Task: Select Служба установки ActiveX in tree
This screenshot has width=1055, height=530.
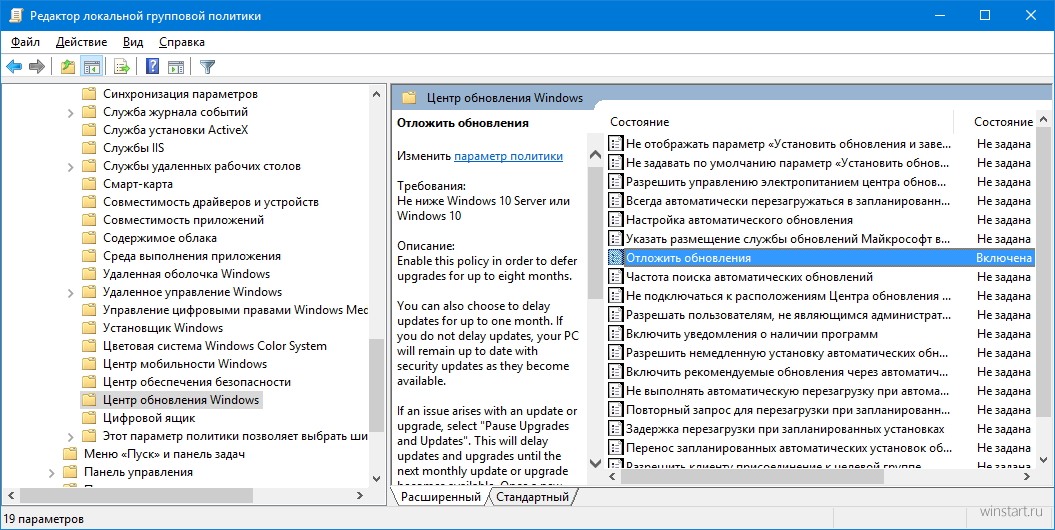Action: coord(176,130)
